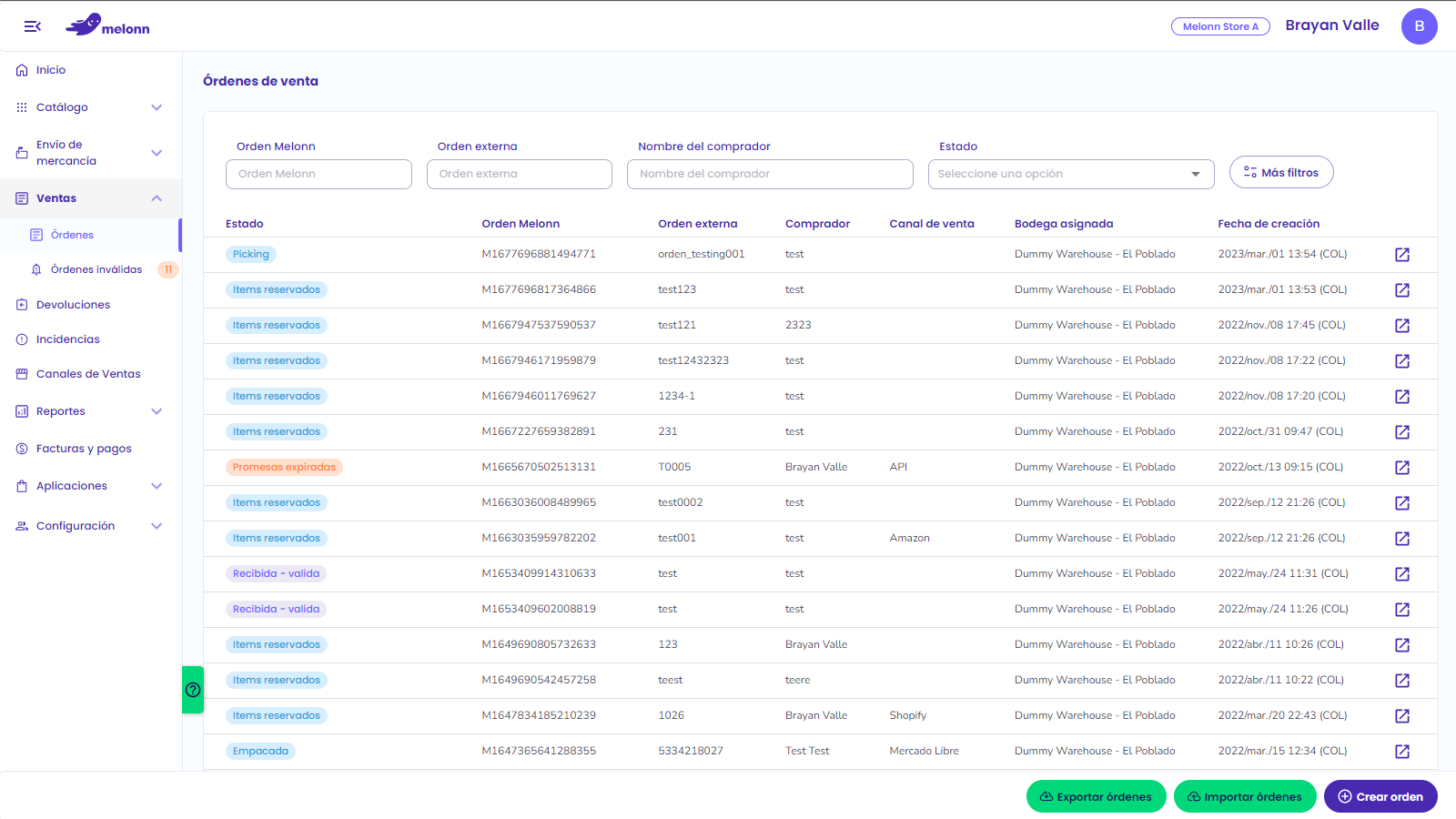This screenshot has height=819, width=1456.
Task: Focus the Orden Melonn input field
Action: coord(318,174)
